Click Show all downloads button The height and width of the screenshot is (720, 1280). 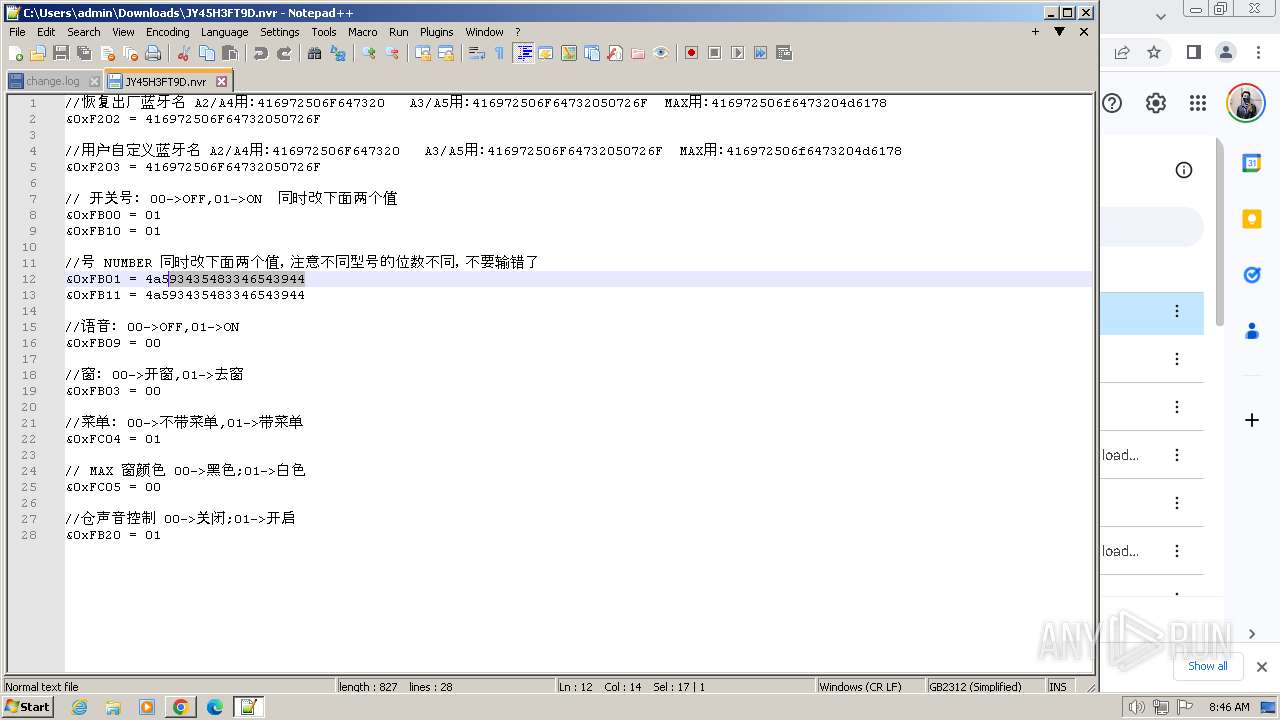pyautogui.click(x=1208, y=666)
